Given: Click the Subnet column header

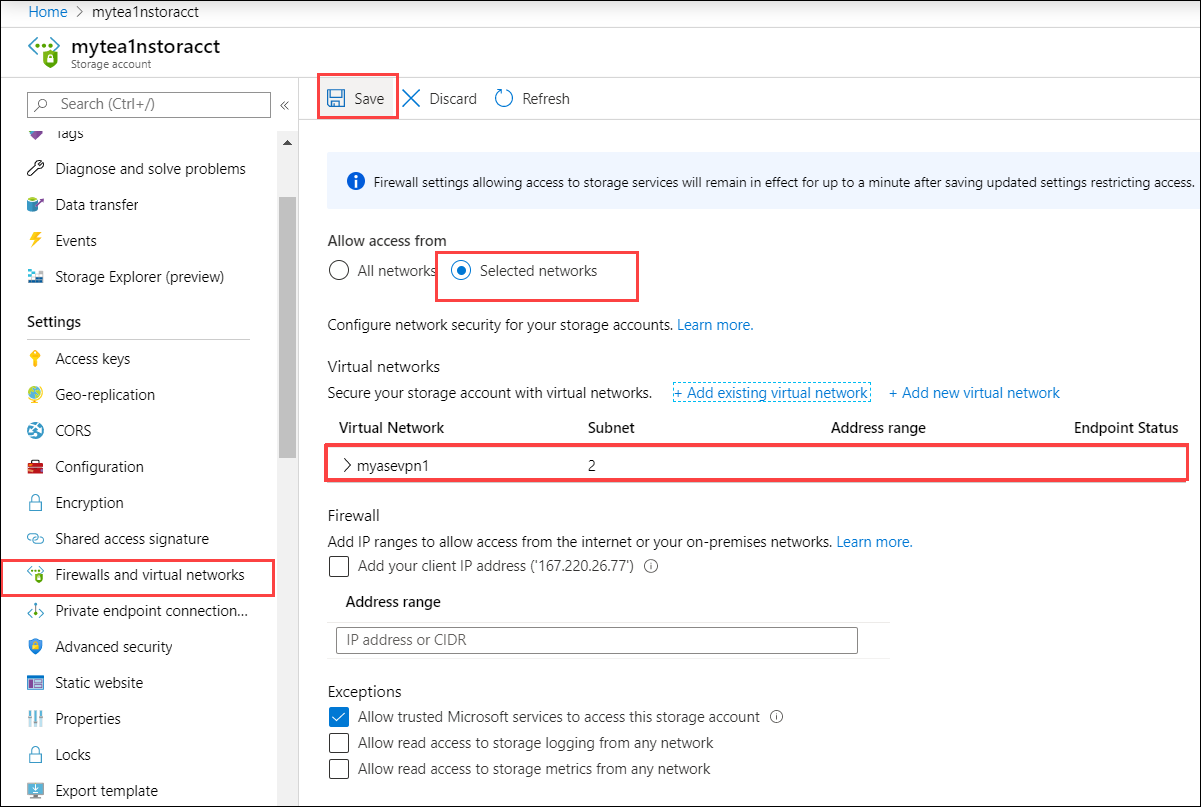Looking at the screenshot, I should 611,428.
